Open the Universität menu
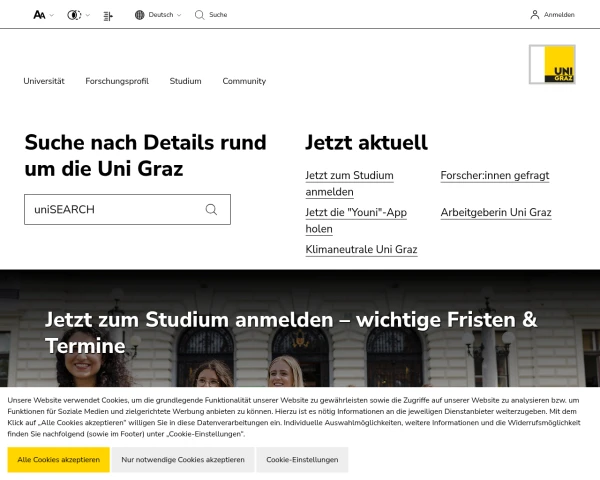Screen dimensions: 600x480 click(44, 81)
